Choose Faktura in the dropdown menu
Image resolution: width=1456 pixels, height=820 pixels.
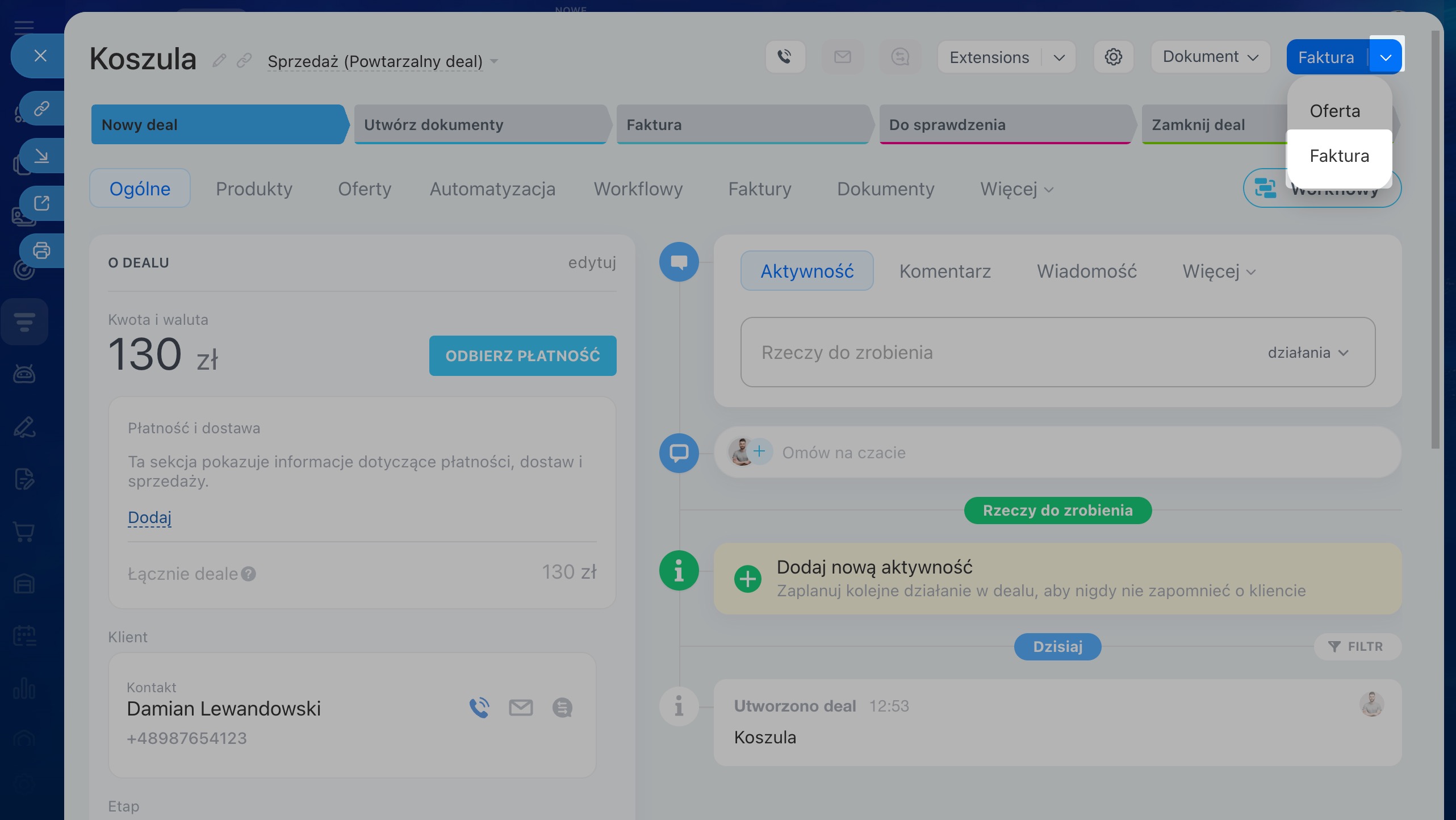coord(1339,156)
